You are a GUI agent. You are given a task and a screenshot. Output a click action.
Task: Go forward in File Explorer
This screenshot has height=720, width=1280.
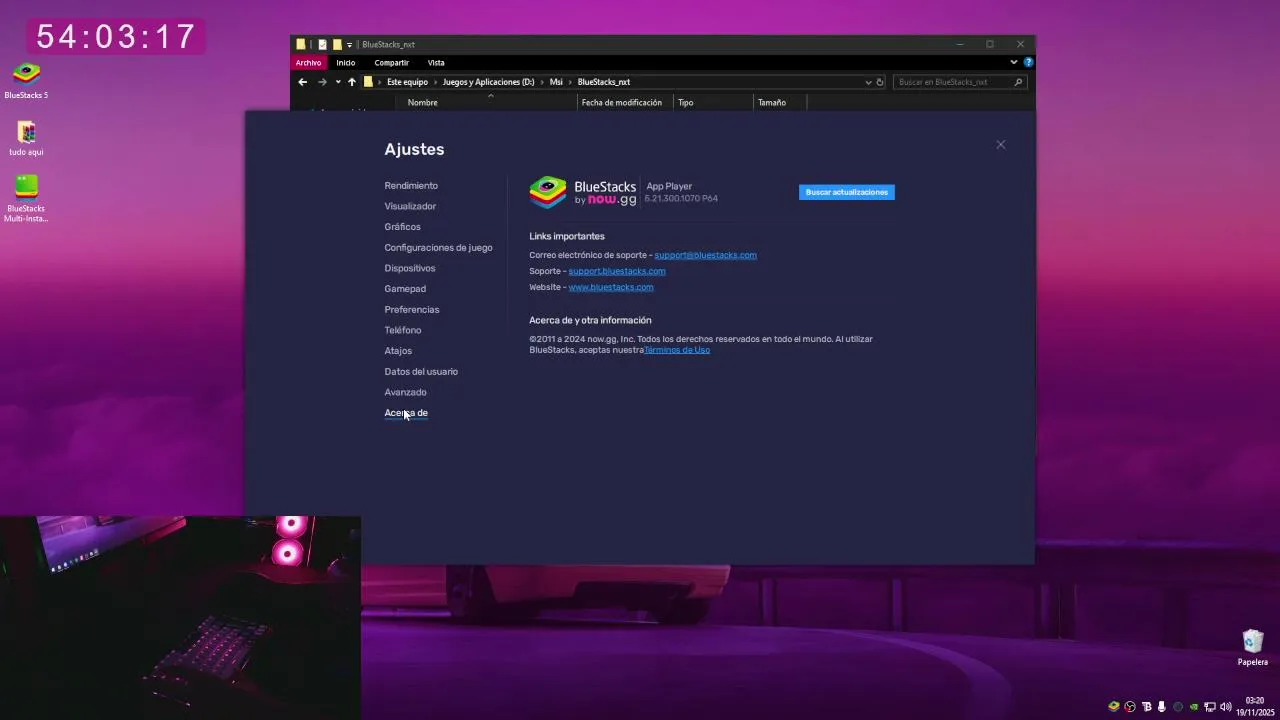click(x=322, y=82)
